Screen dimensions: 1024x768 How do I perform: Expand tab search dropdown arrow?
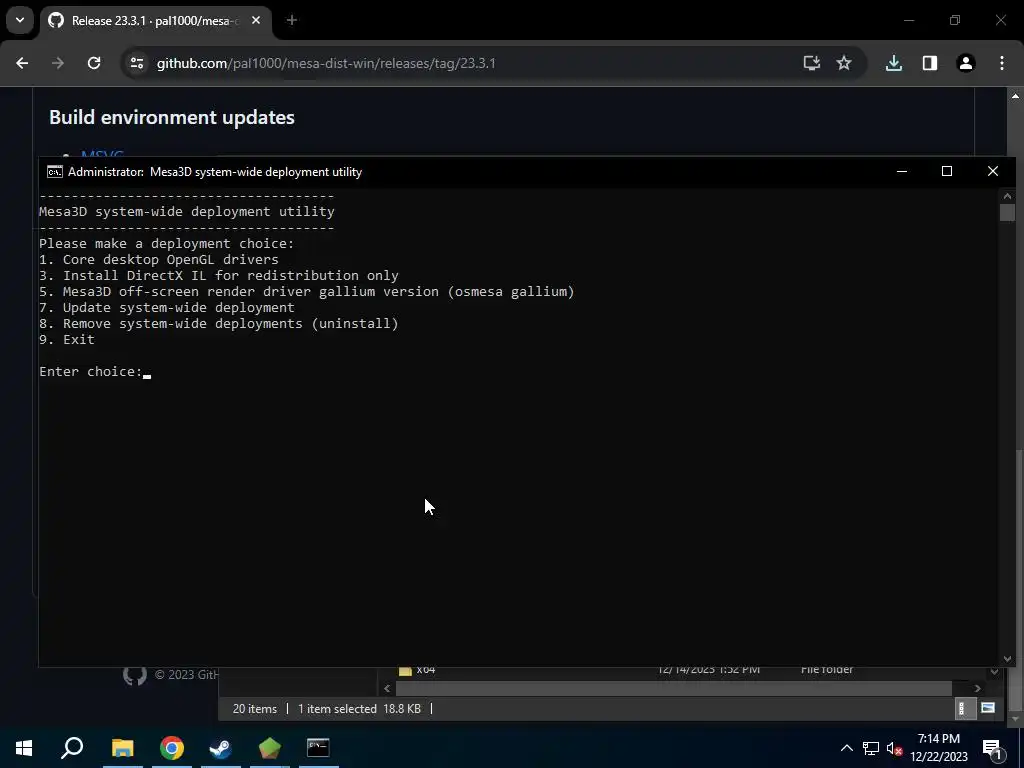[20, 20]
